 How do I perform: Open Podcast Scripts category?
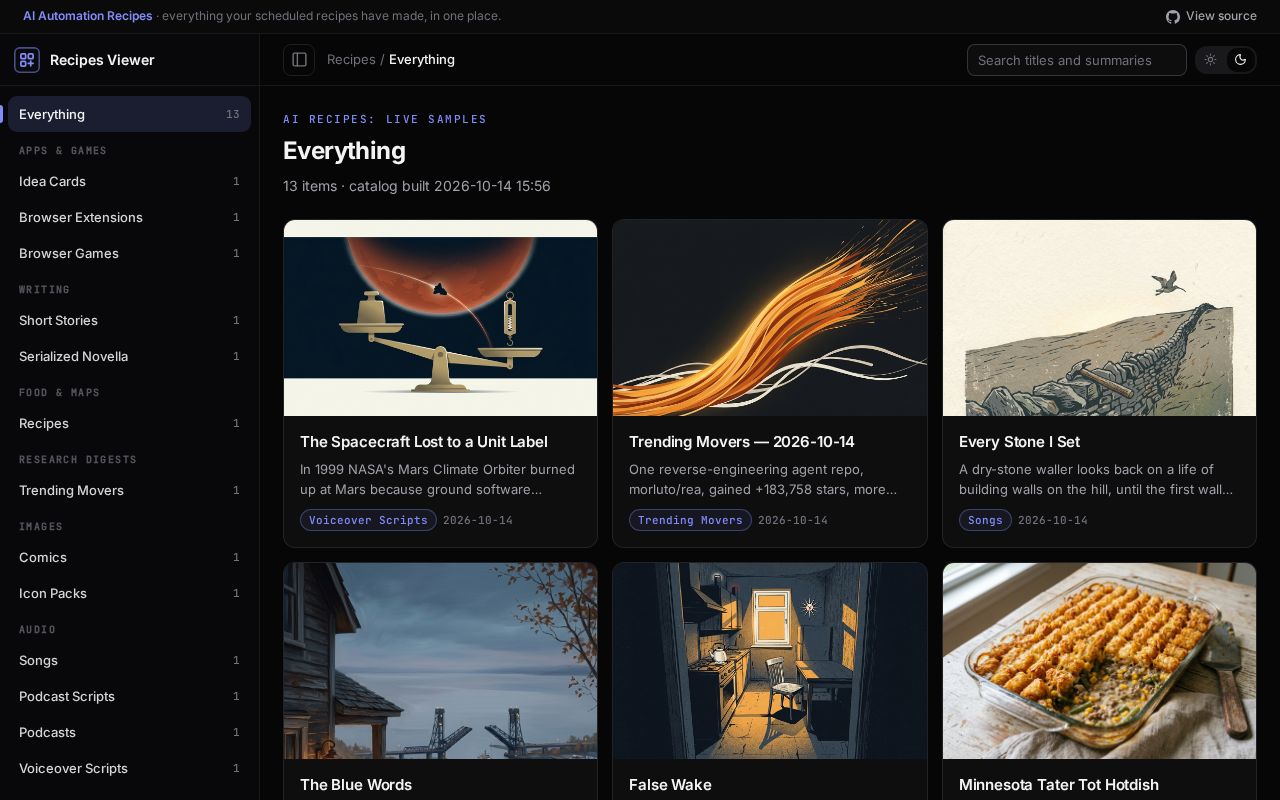pos(129,696)
